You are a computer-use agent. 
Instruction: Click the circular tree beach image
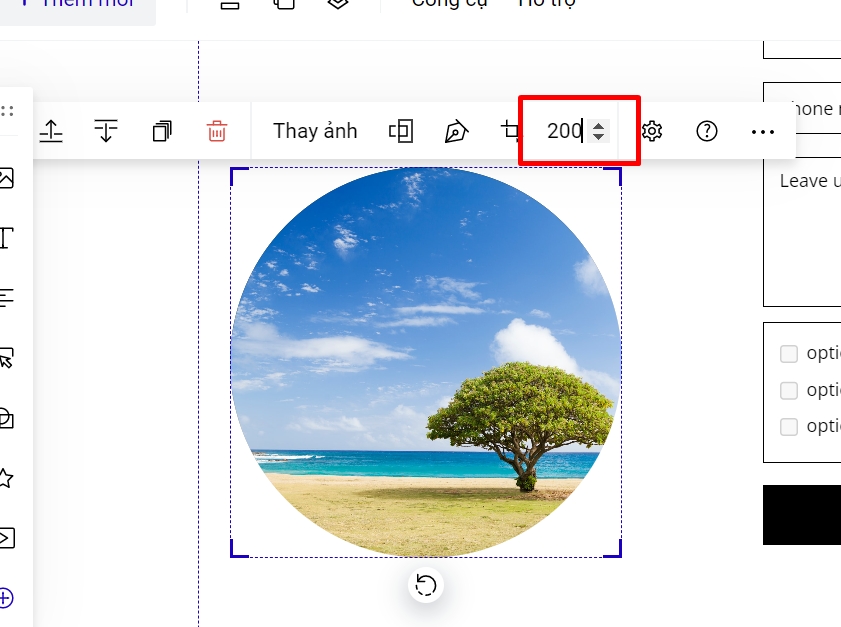click(426, 362)
